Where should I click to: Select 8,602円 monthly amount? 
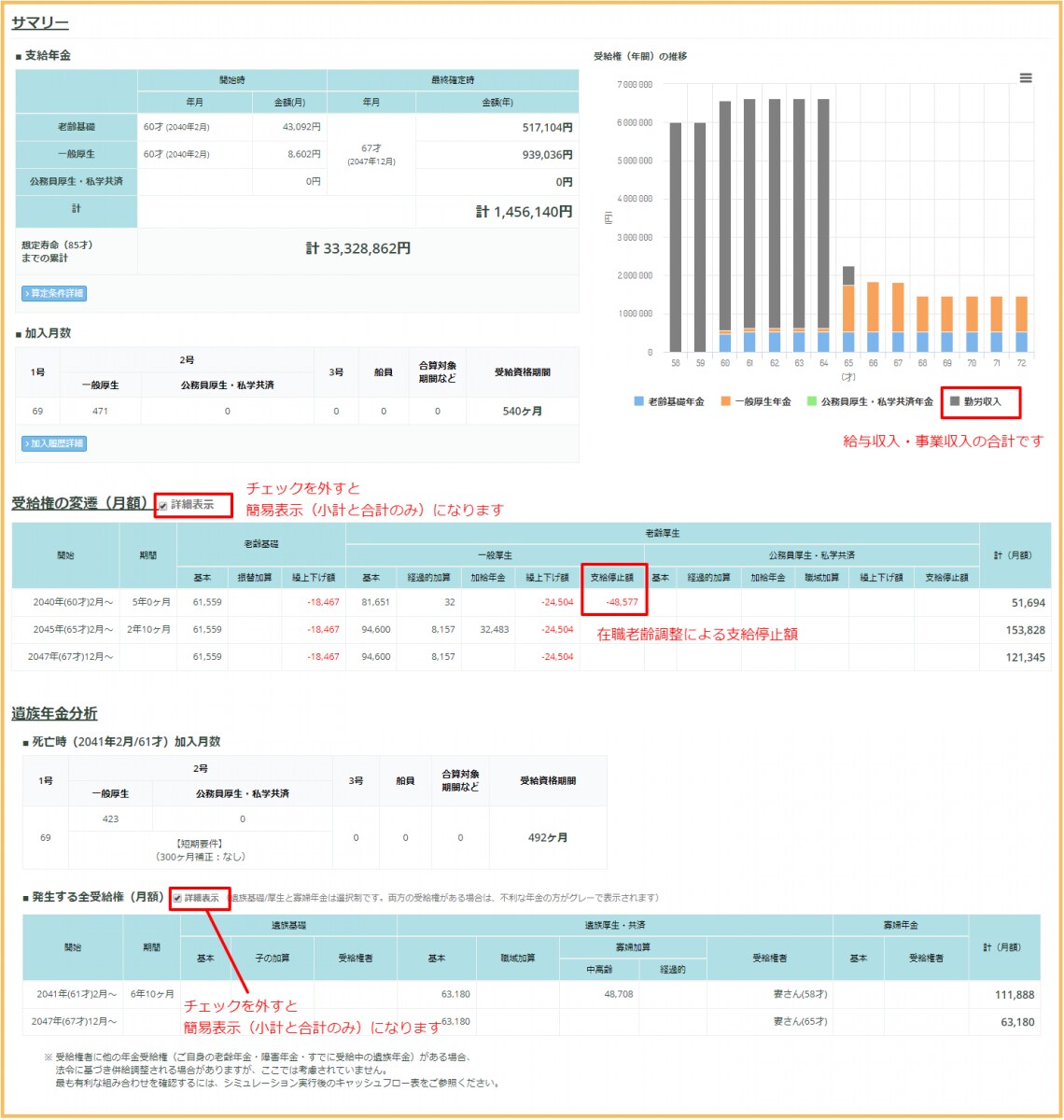(x=304, y=154)
